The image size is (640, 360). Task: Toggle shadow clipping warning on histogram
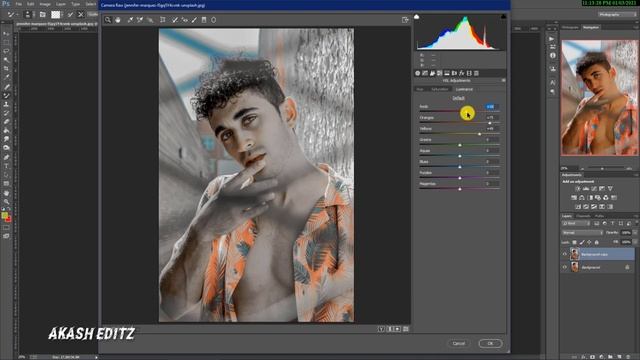tap(416, 17)
